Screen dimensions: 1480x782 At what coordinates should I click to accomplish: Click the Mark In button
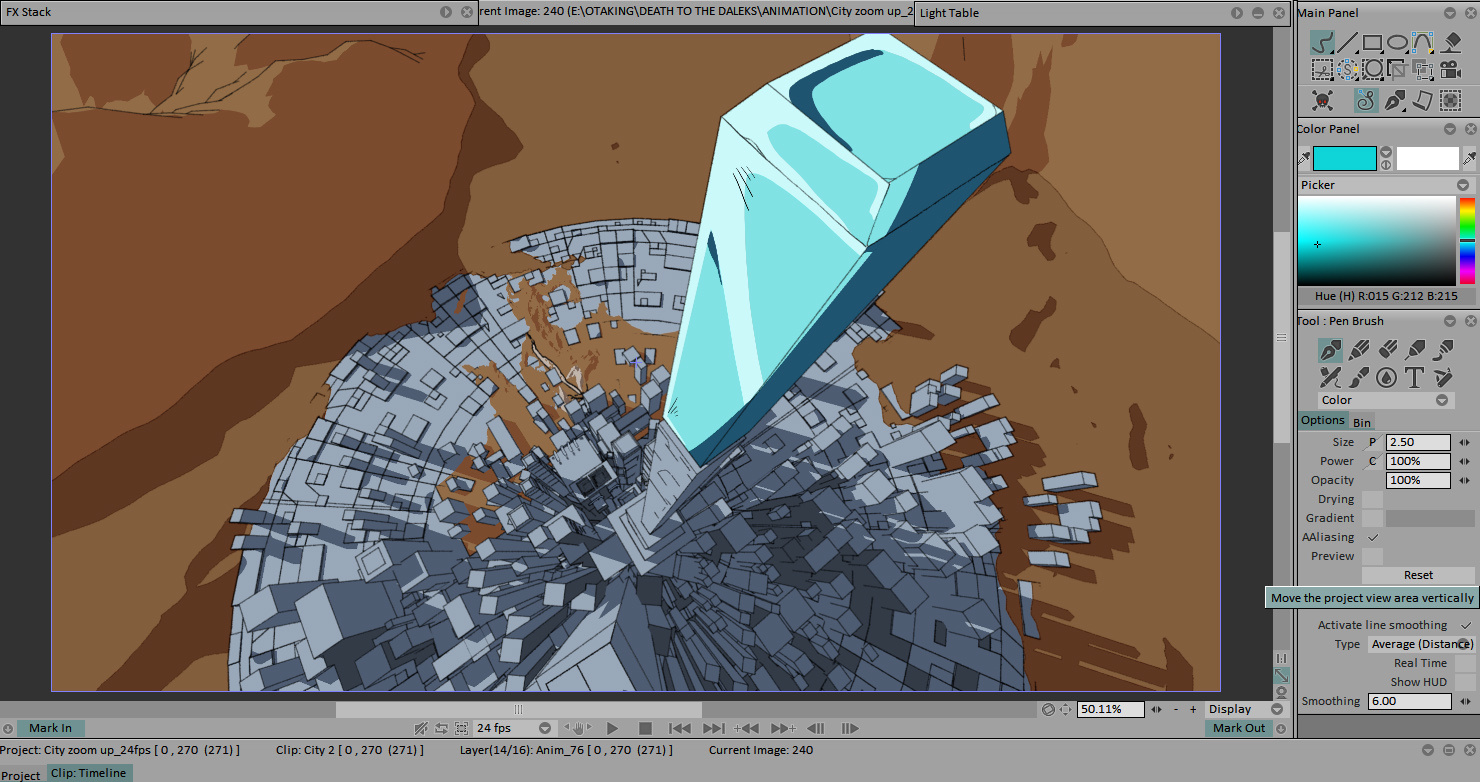[50, 728]
